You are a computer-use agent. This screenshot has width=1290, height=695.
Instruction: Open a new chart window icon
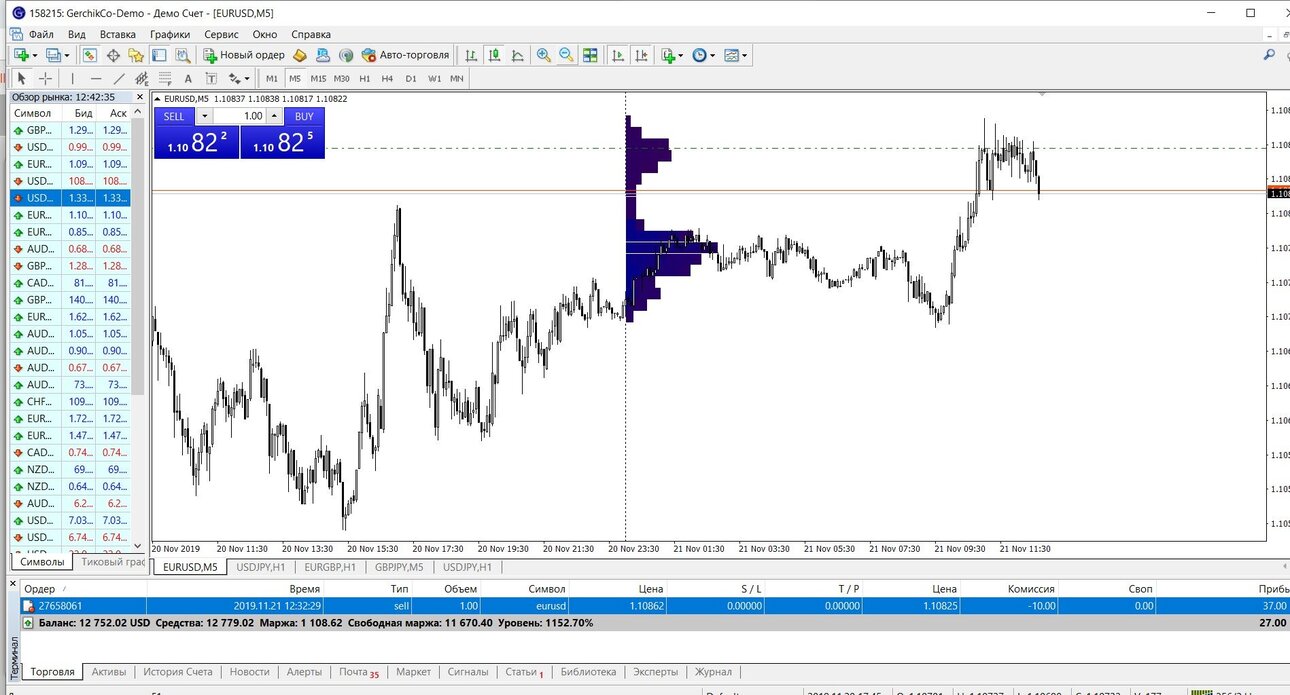click(x=20, y=55)
